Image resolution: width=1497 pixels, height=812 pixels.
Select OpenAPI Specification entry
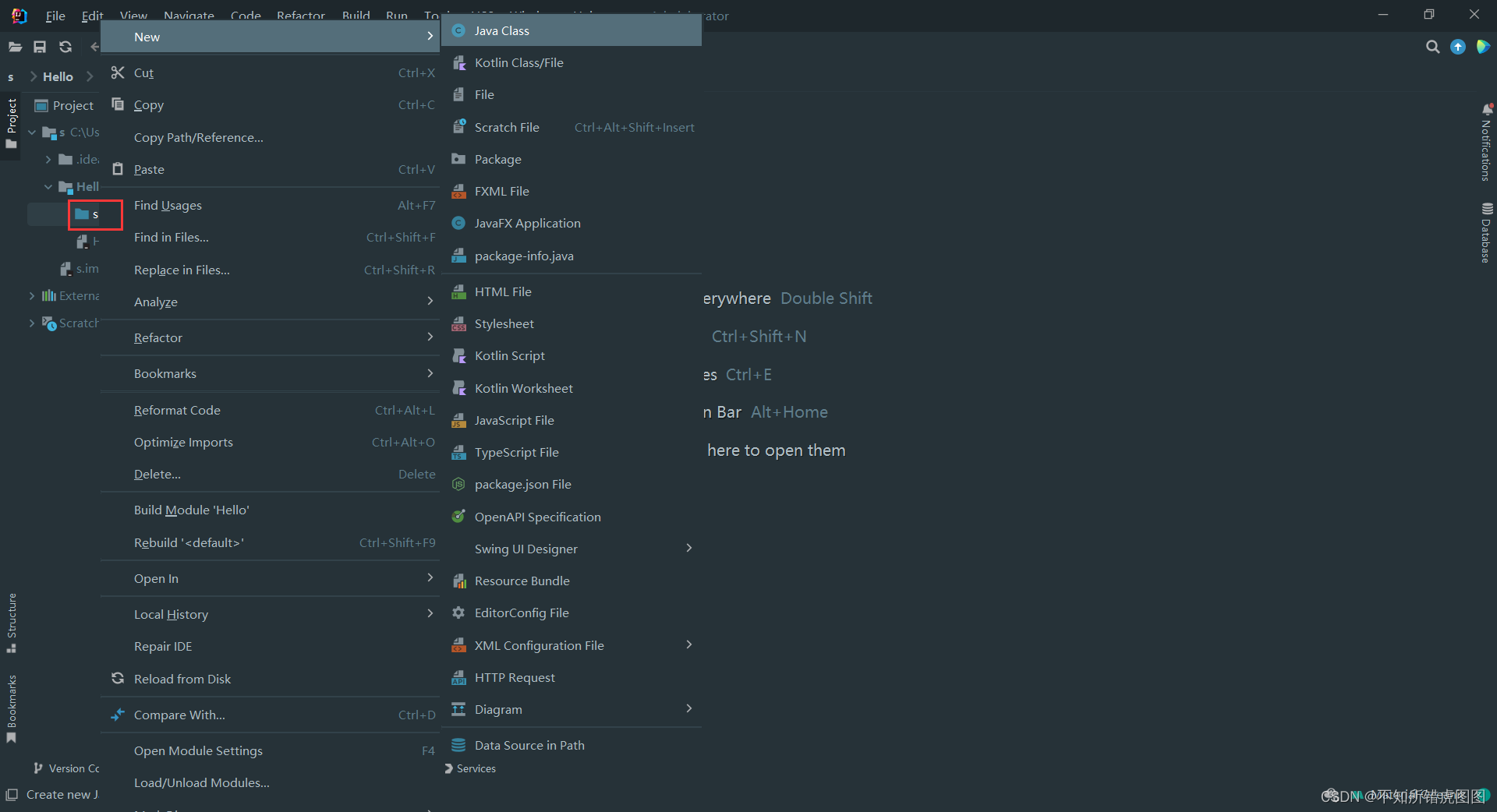coord(572,517)
